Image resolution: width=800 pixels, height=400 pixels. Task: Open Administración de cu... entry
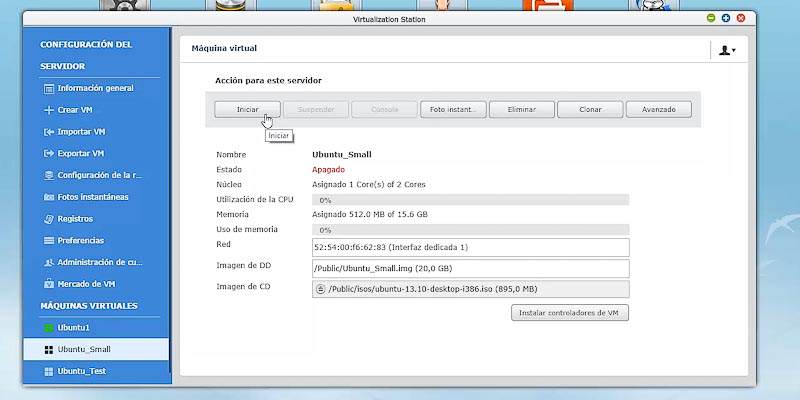click(x=100, y=262)
